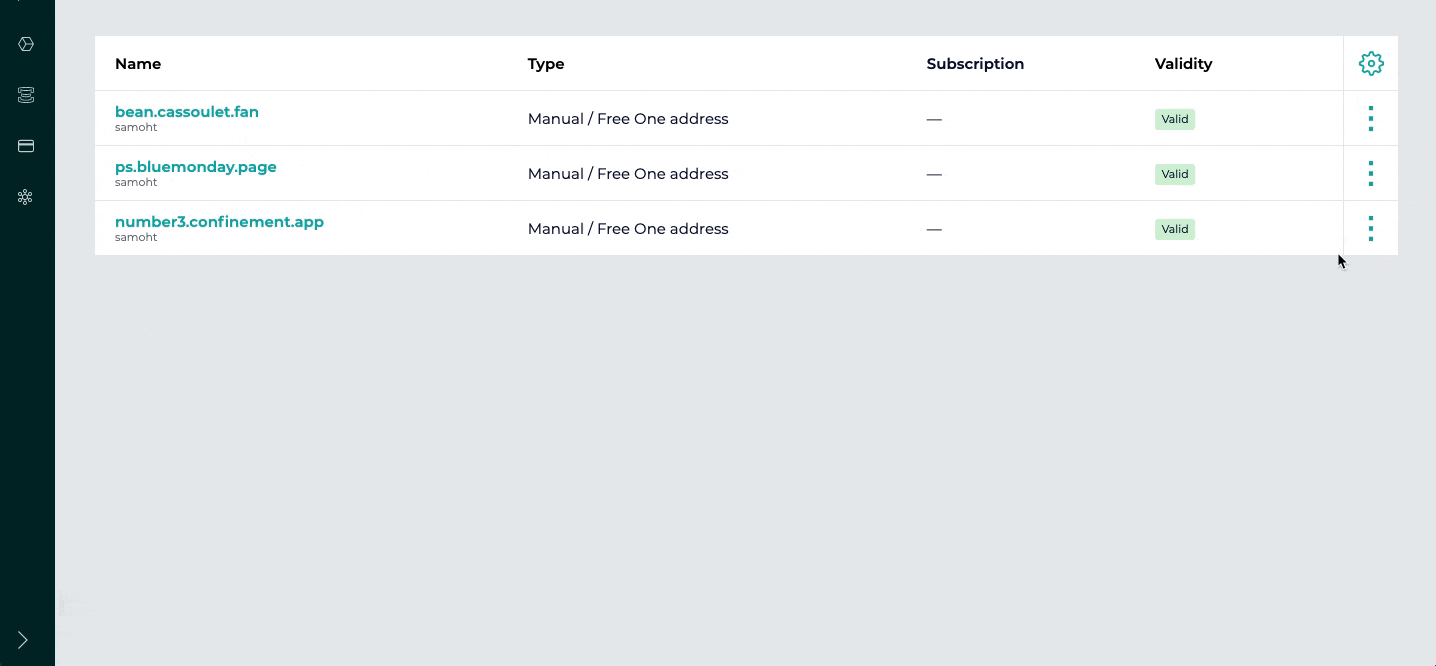
Task: Click the flower-shaped cluster icon in sidebar
Action: pos(26,197)
